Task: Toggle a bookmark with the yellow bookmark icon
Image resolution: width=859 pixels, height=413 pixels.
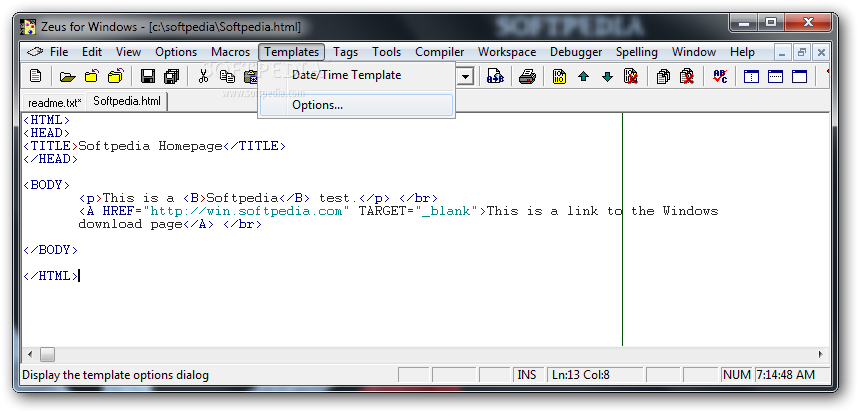Action: click(559, 76)
